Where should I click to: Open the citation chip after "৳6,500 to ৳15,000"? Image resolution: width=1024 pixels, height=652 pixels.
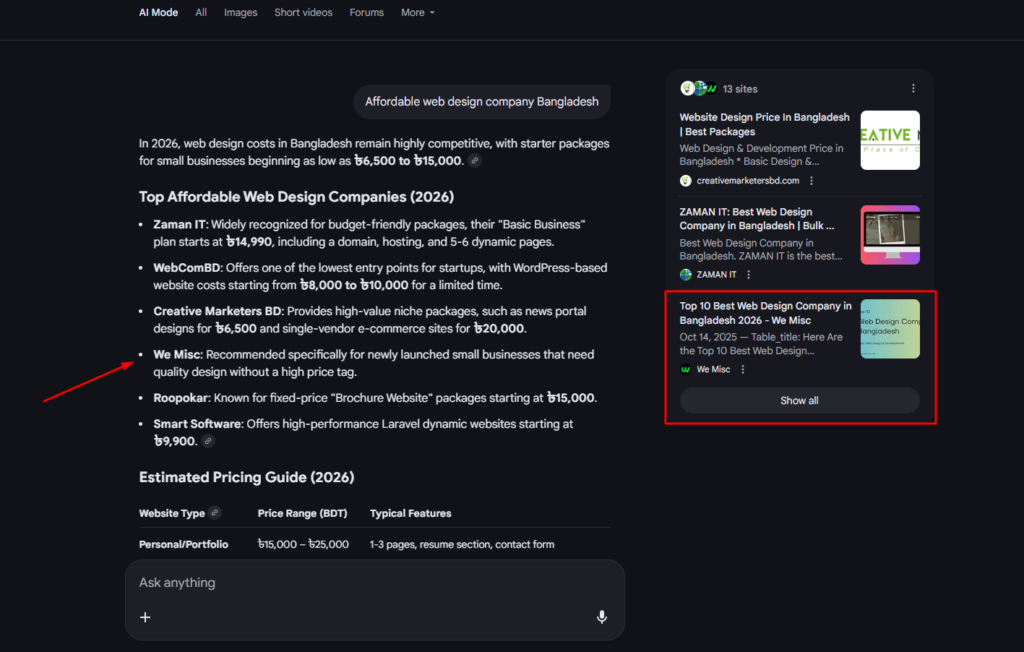pyautogui.click(x=474, y=160)
